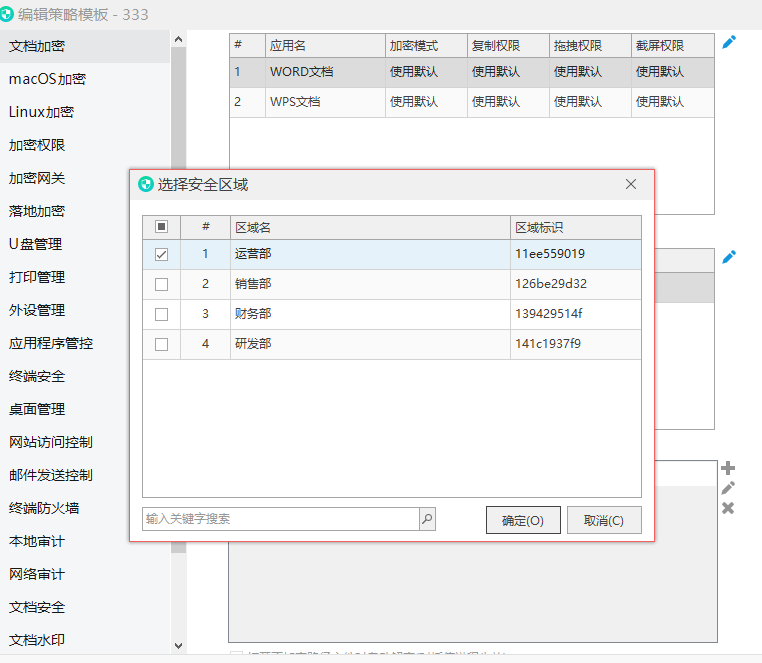Enable the 财务部 checkbox
Viewport: 762px width, 663px height.
161,315
